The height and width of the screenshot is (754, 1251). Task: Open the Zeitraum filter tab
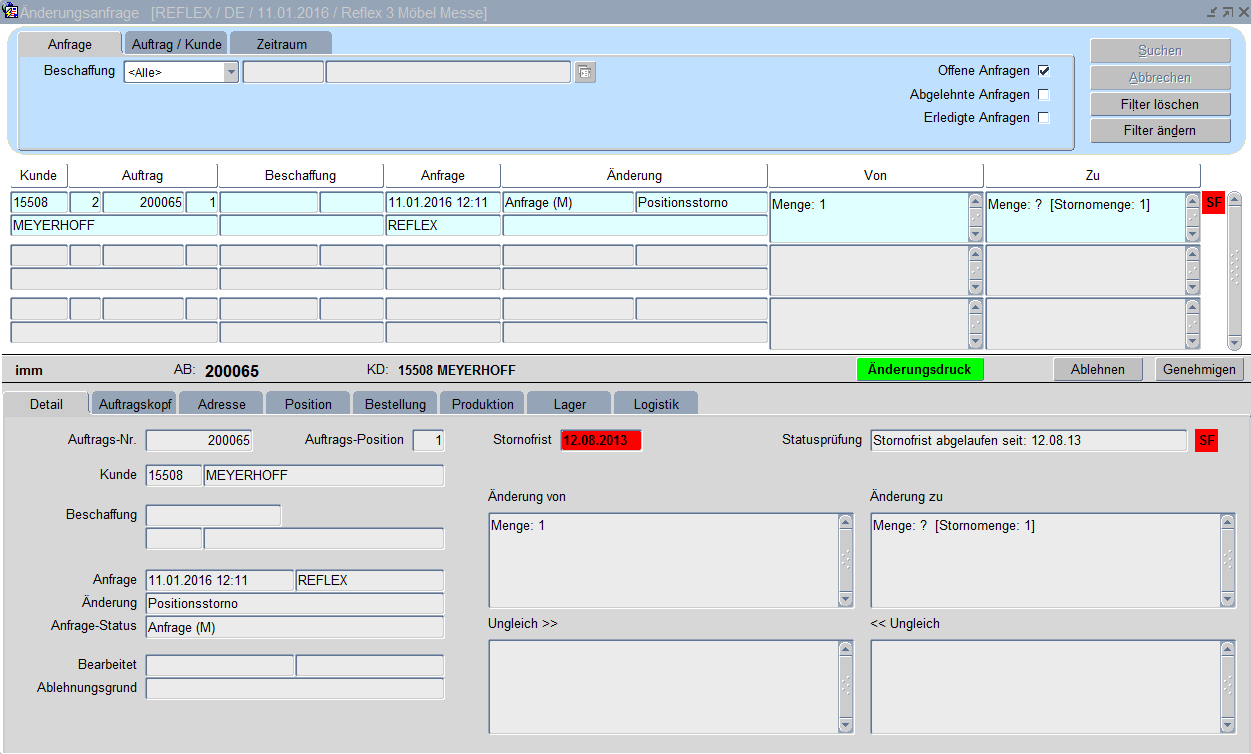coord(281,44)
